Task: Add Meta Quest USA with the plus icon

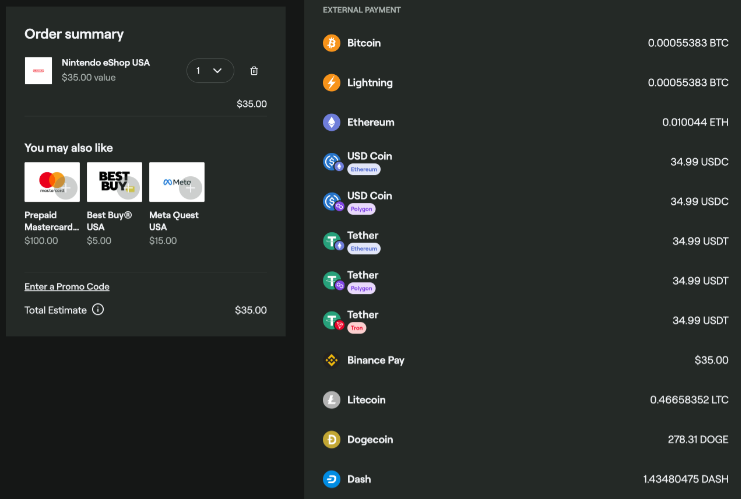Action: click(190, 188)
